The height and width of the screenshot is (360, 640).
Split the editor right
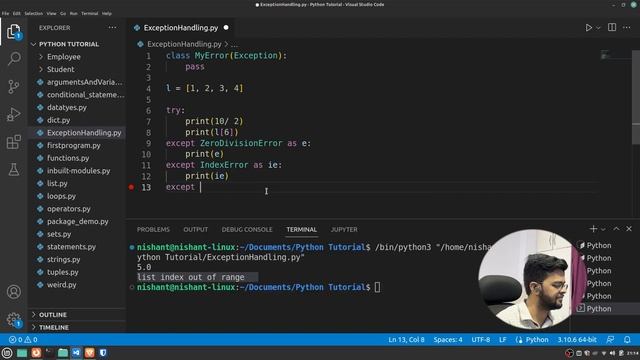pos(612,27)
